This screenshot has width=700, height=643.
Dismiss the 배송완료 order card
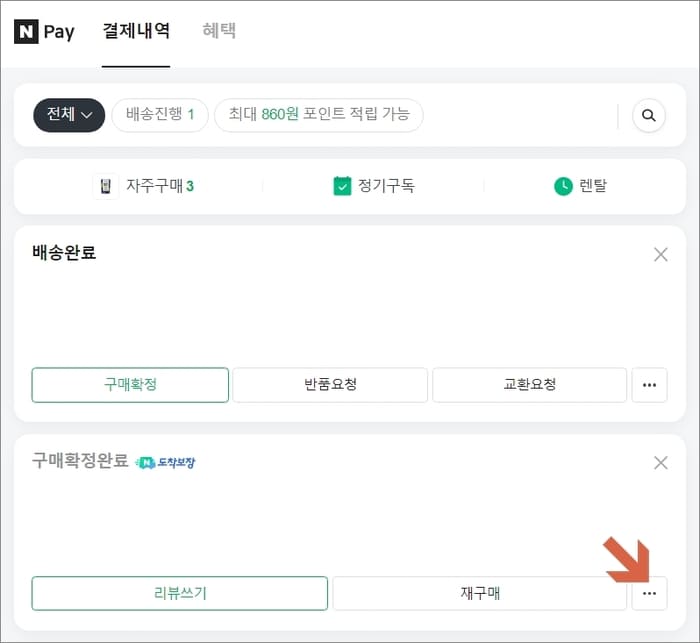(661, 255)
